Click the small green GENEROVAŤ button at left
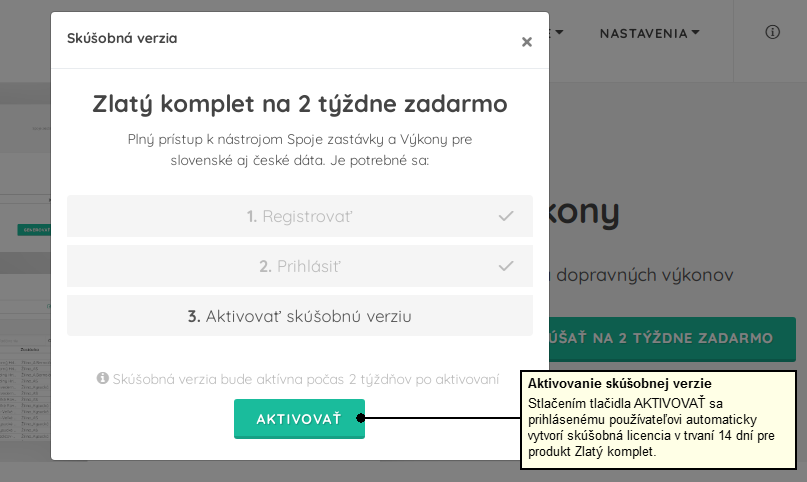807x482 pixels. point(34,230)
